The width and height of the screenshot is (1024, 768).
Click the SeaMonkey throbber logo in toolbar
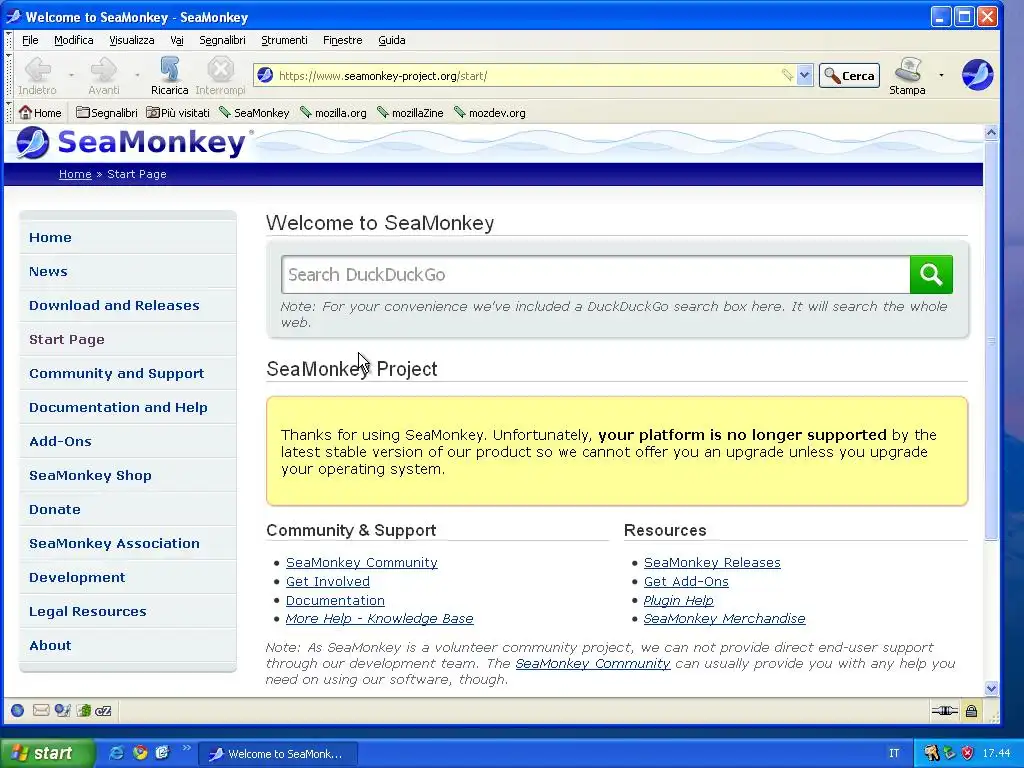977,74
